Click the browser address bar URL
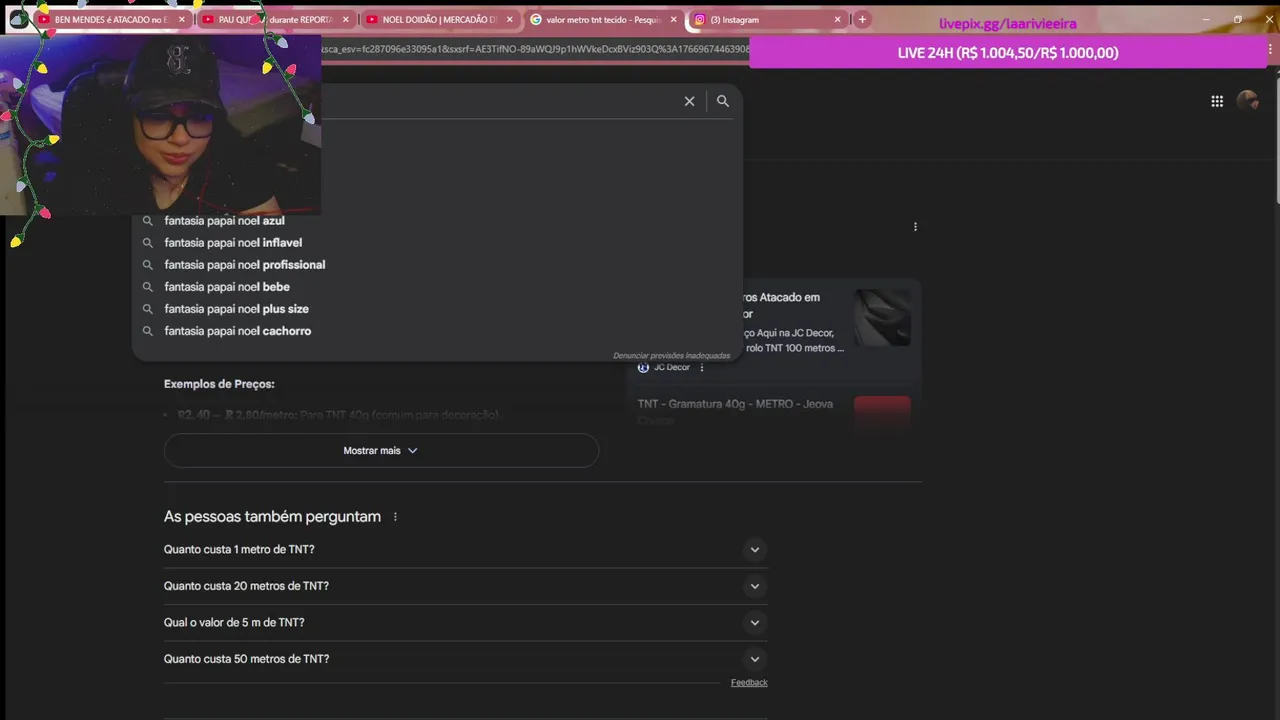 pos(535,49)
